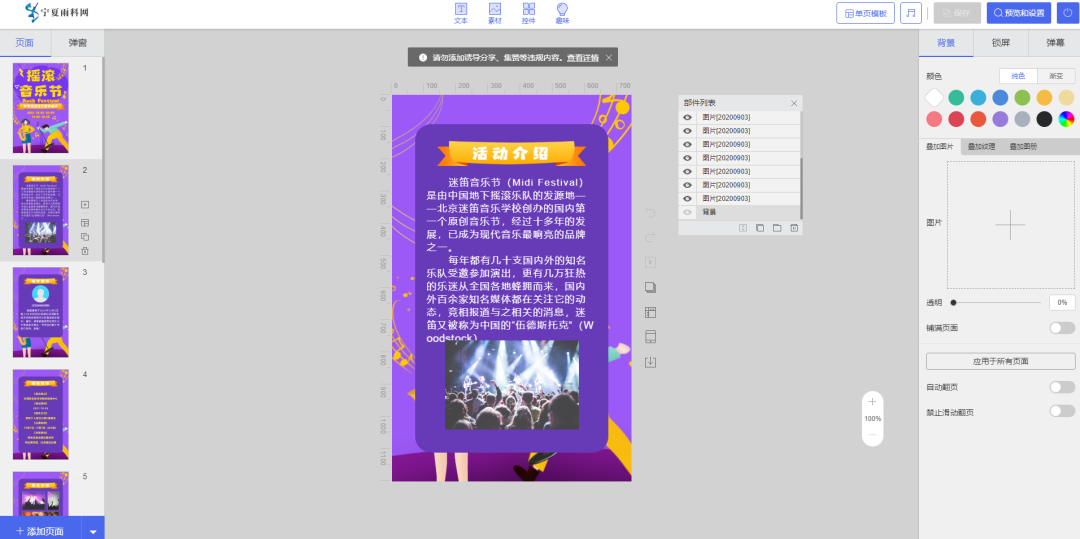The image size is (1080, 539).
Task: Click the undo arrow icon
Action: pyautogui.click(x=650, y=213)
